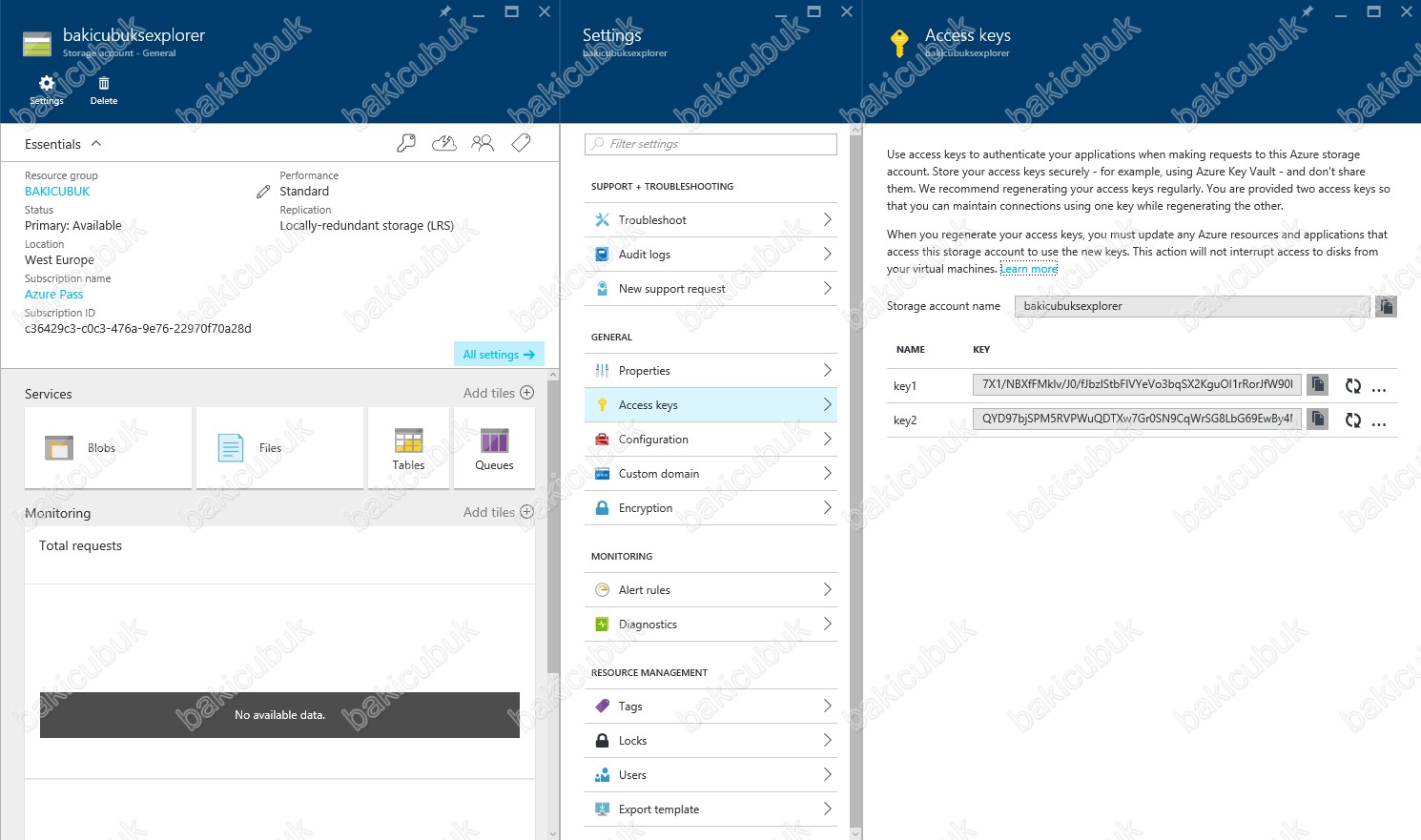Copy the key1 value
The height and width of the screenshot is (840, 1421).
[x=1317, y=384]
